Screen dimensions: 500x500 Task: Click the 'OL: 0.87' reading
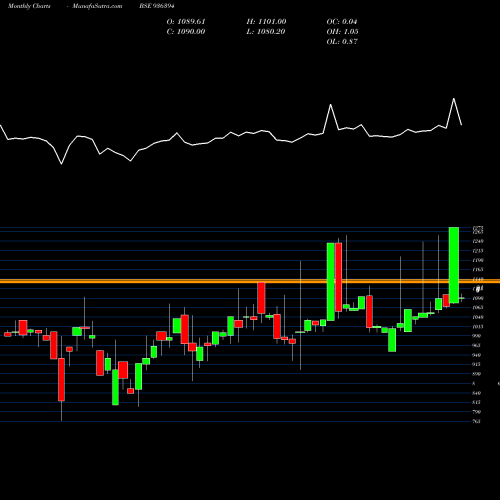click(x=342, y=42)
